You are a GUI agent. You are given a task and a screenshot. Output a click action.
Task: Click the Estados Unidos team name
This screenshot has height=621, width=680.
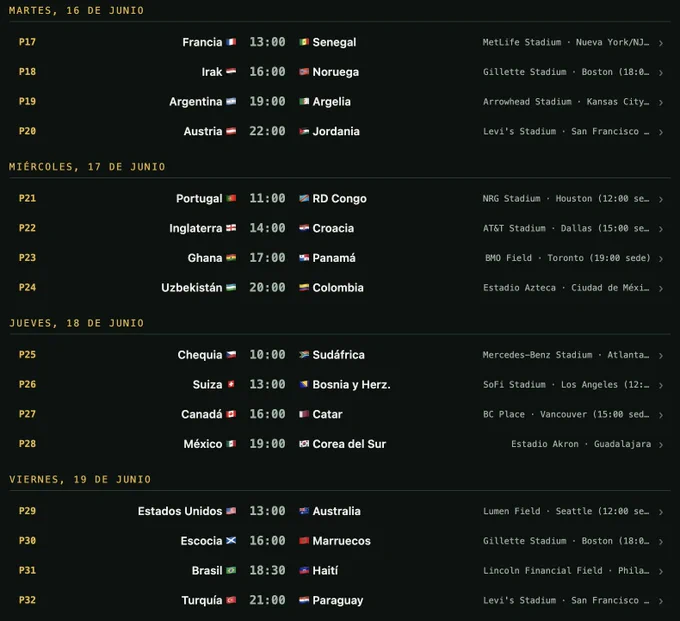click(x=180, y=511)
